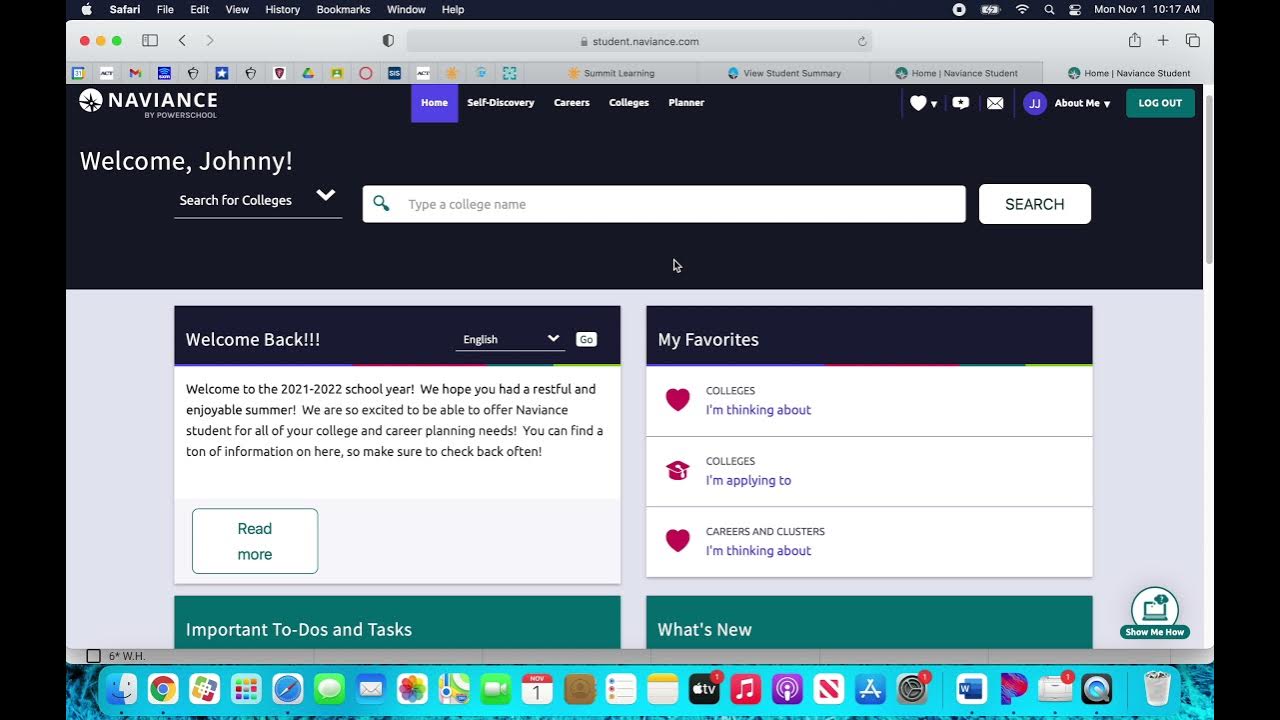Screen dimensions: 1280x720
Task: Open Finder from the Dock
Action: point(122,689)
